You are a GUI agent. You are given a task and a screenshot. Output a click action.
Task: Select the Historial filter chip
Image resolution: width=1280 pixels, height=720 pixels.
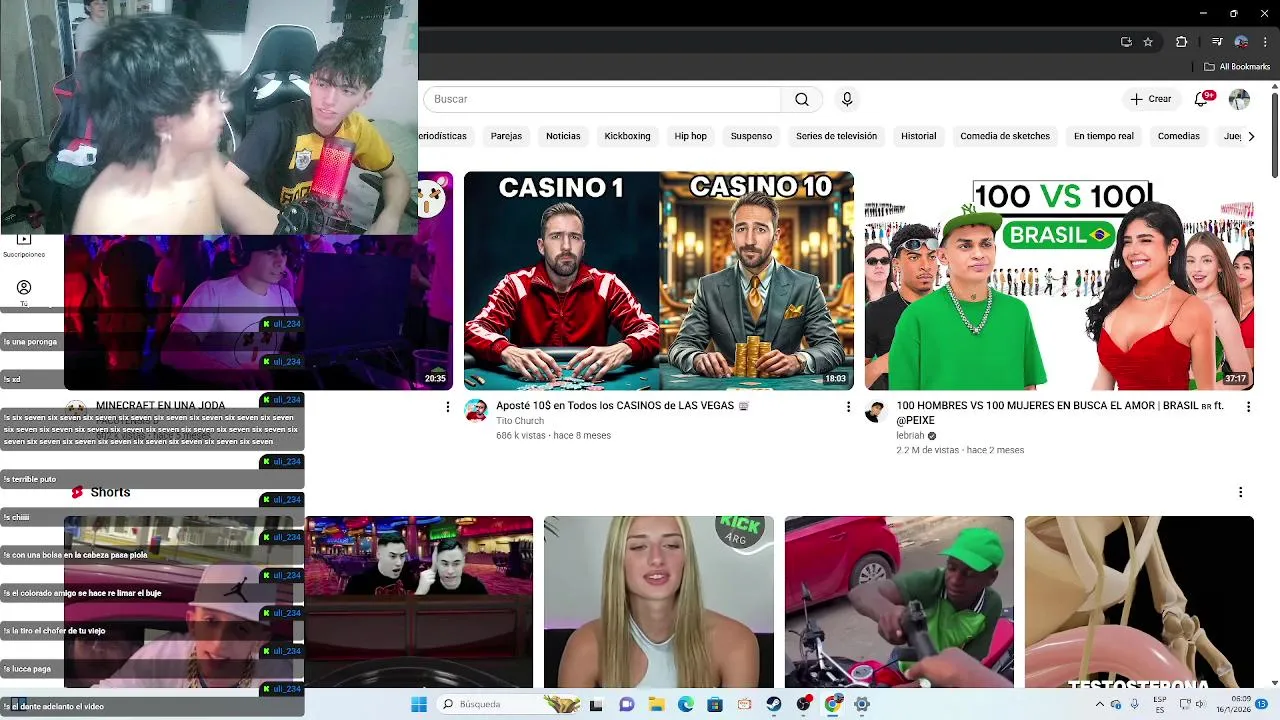tap(918, 136)
